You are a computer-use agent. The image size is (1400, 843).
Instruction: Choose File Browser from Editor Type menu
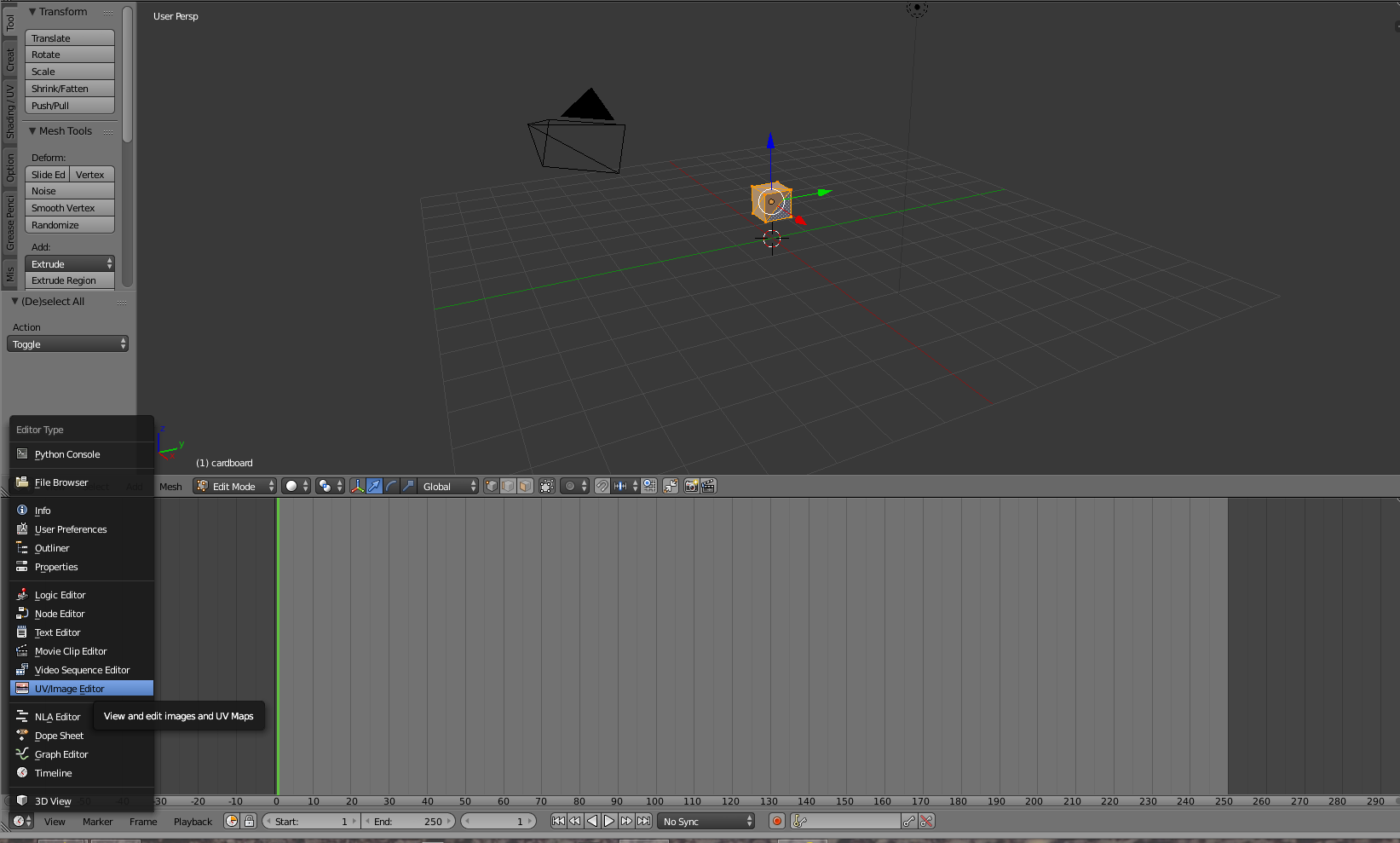(82, 482)
